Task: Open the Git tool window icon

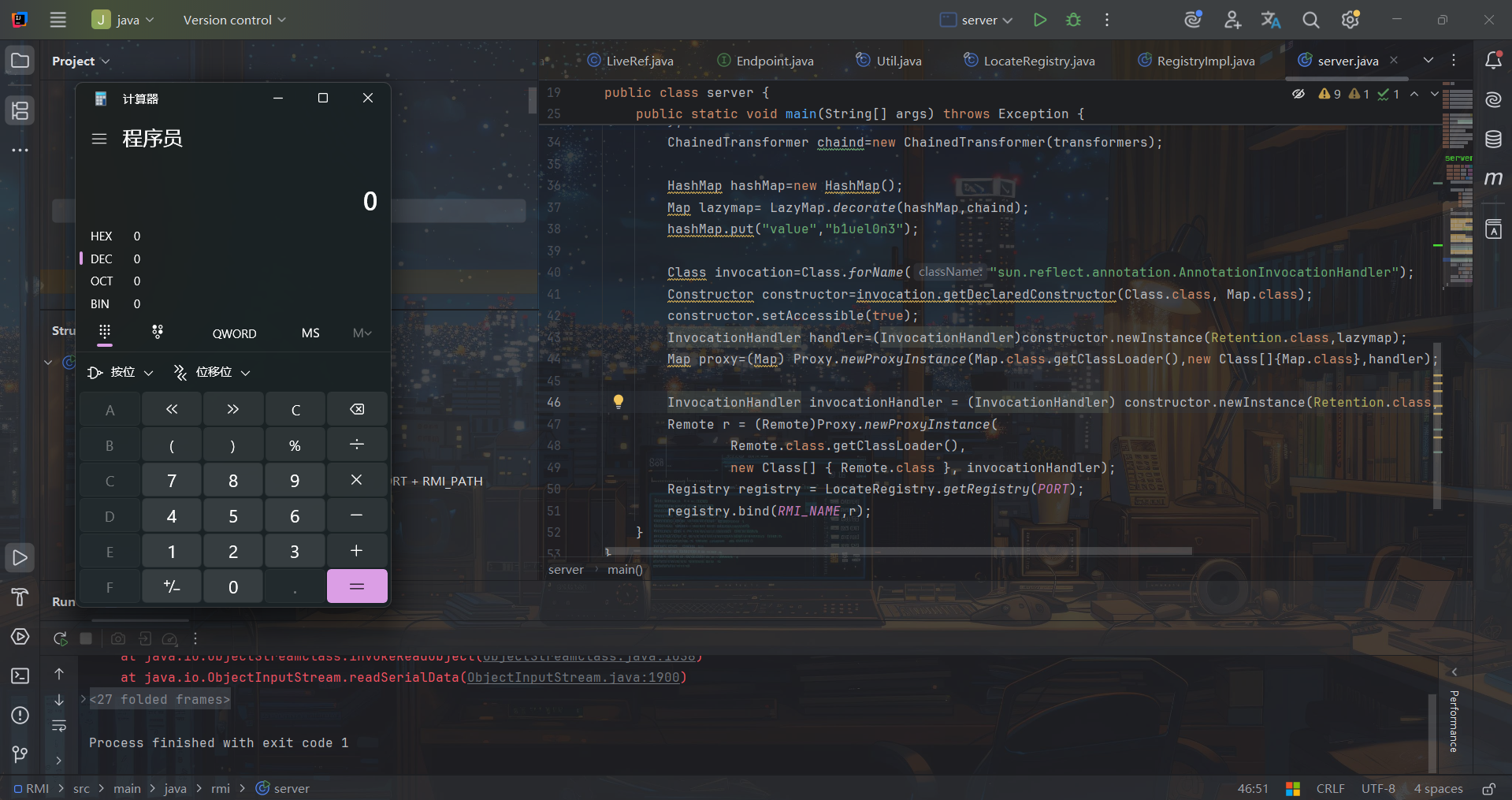Action: 20,754
